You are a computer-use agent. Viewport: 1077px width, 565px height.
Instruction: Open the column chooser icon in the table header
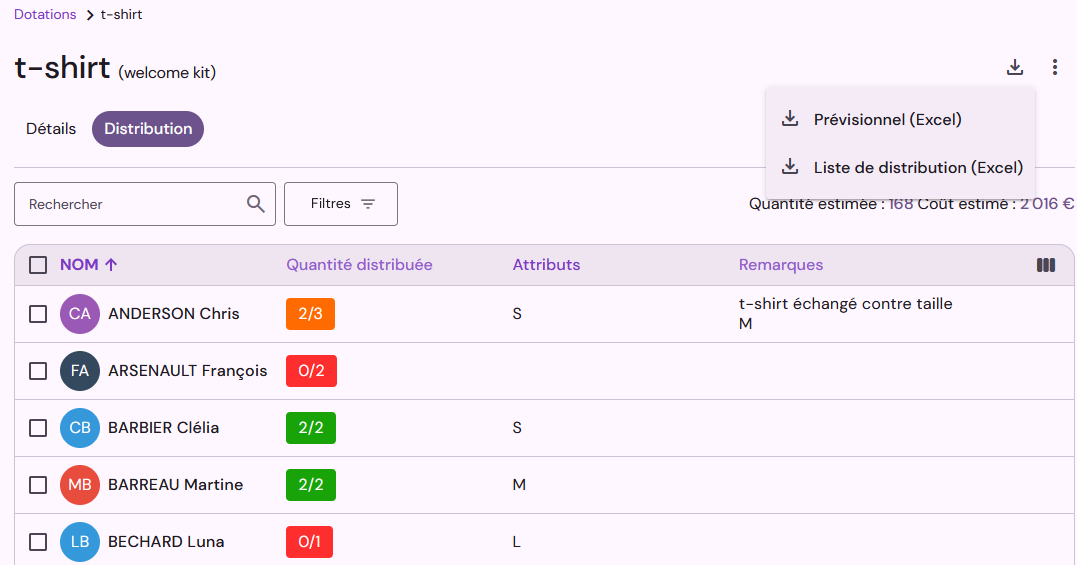point(1045,265)
